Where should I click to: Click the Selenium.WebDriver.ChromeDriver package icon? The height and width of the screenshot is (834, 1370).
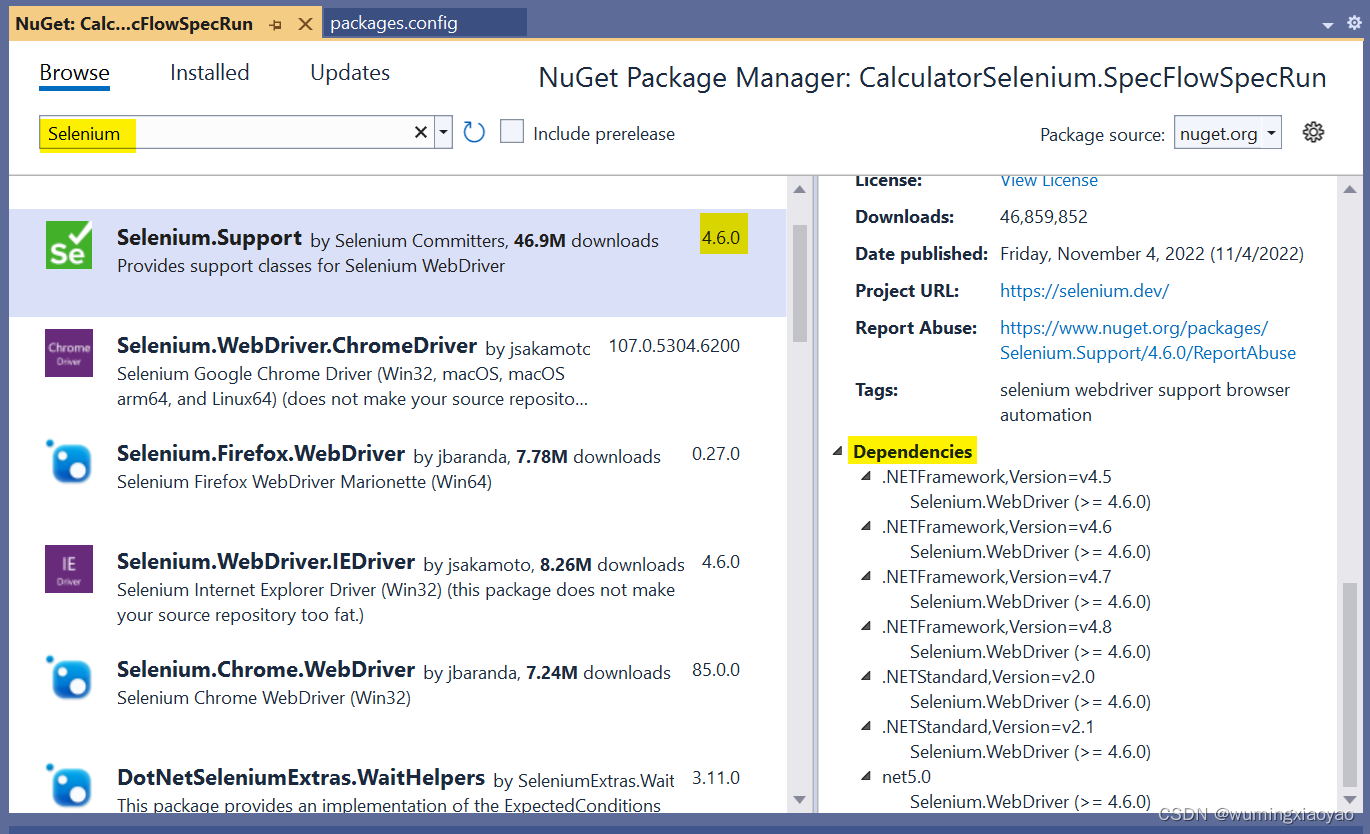coord(69,353)
